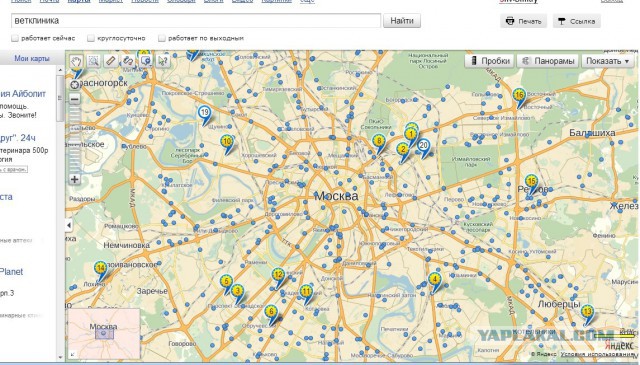Select the magnifier zoom-to-area tool

tap(93, 61)
